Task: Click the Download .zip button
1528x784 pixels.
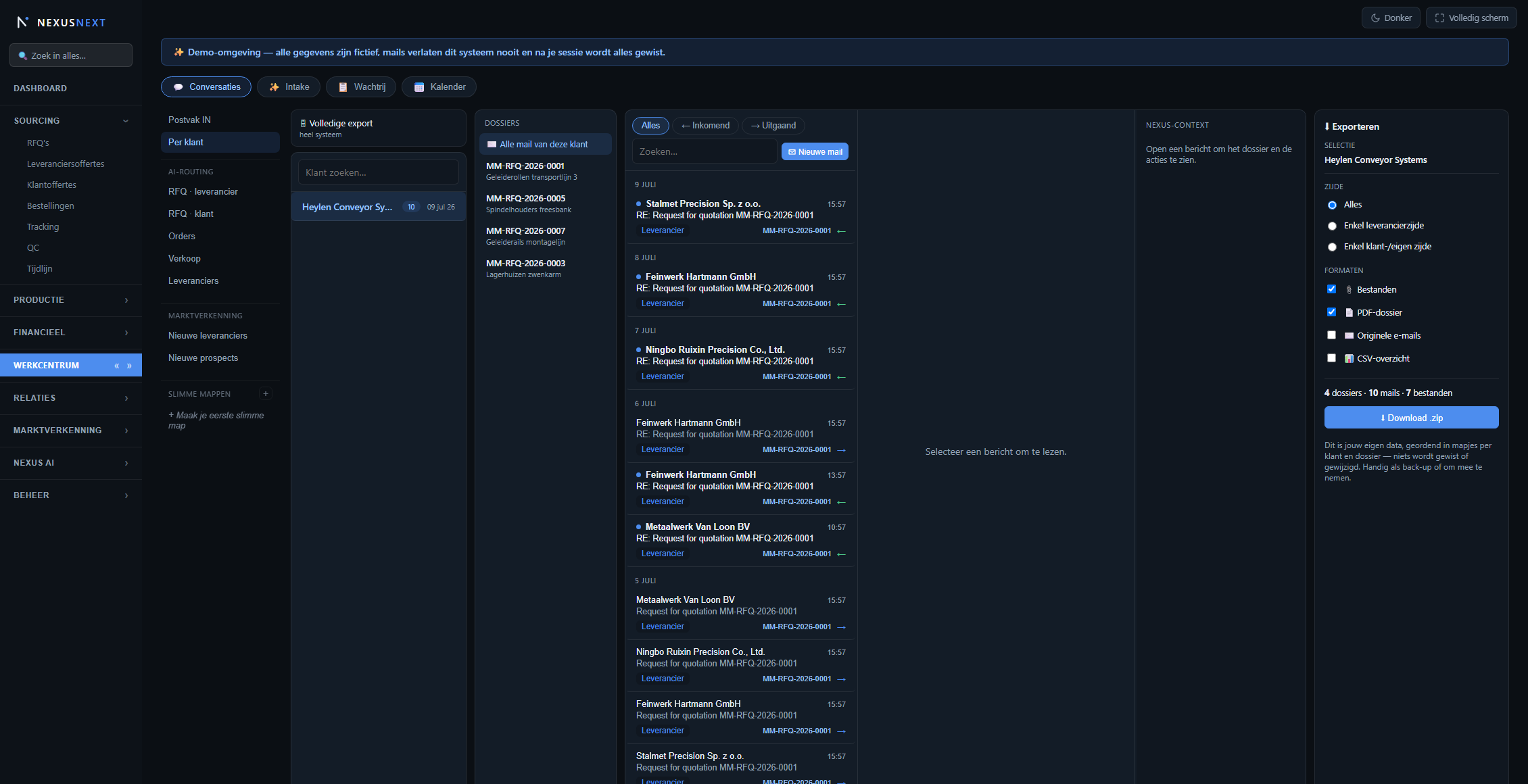Action: (x=1411, y=418)
